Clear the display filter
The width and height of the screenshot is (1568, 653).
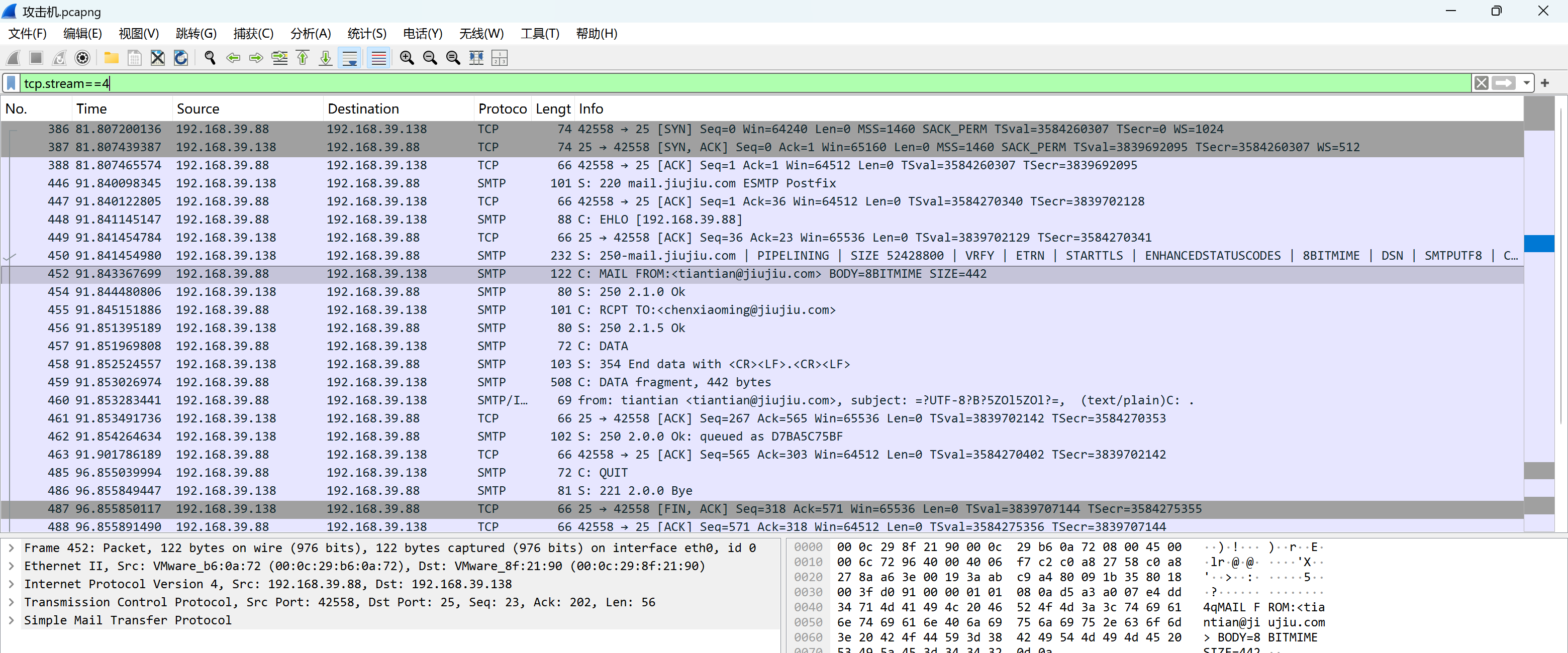pyautogui.click(x=1482, y=83)
